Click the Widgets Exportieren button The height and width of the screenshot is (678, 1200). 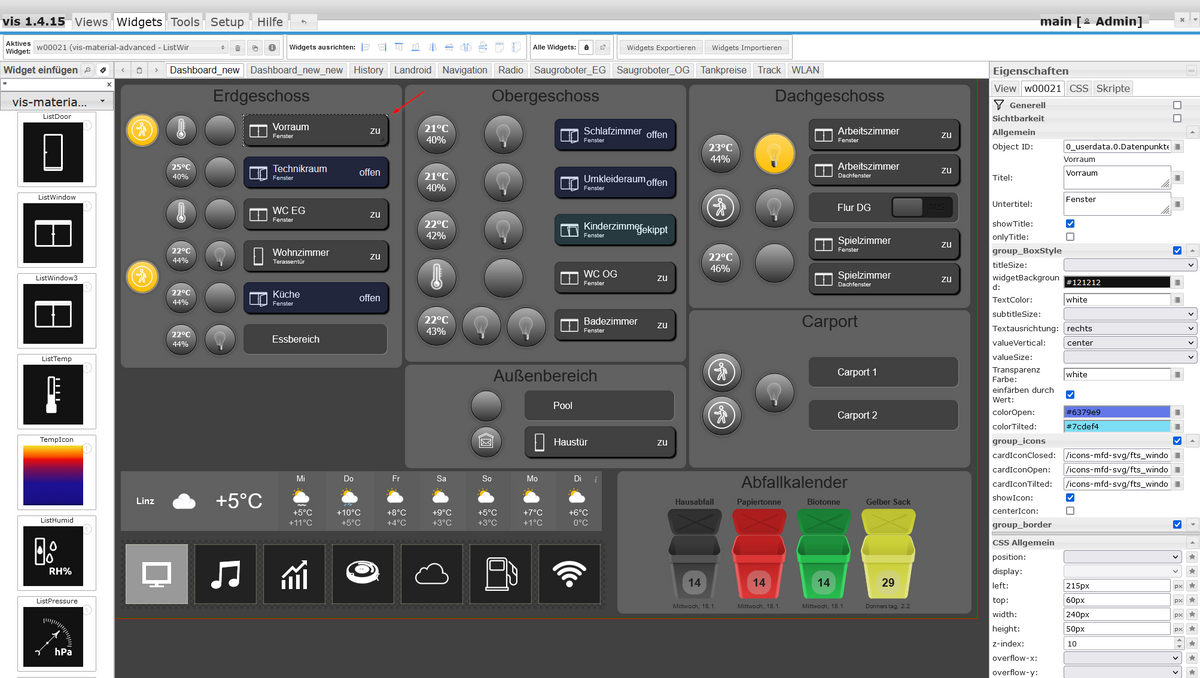coord(661,47)
